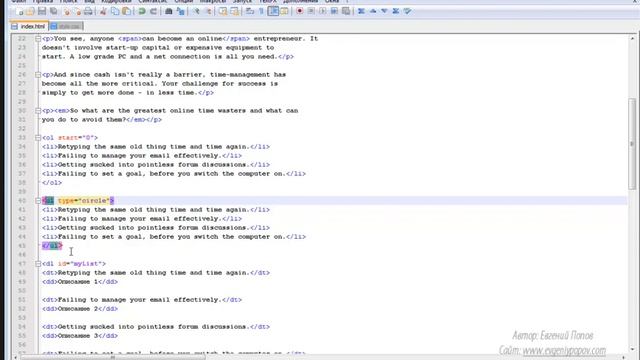The image size is (640, 360).
Task: Click the vertical scrollbar up arrow
Action: [632, 38]
